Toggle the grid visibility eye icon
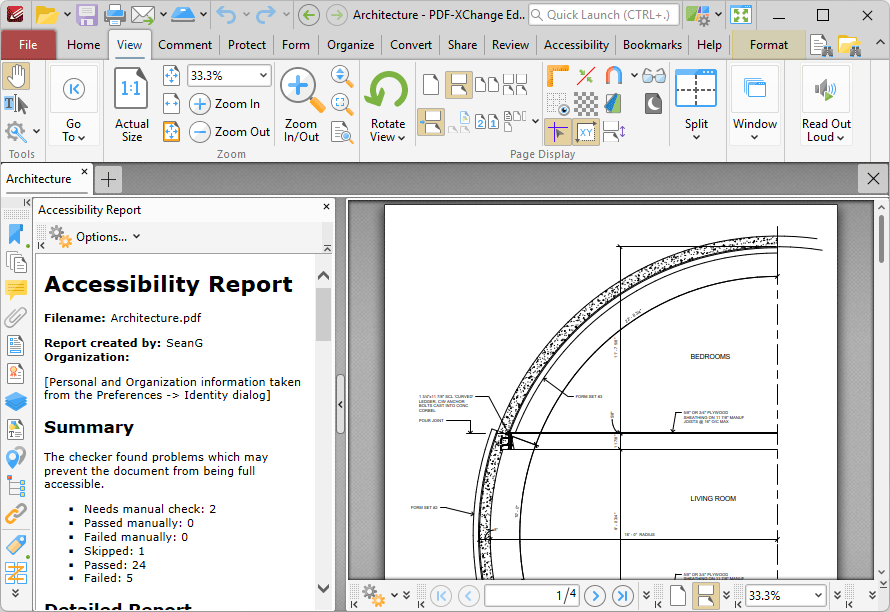890x612 pixels. [557, 104]
